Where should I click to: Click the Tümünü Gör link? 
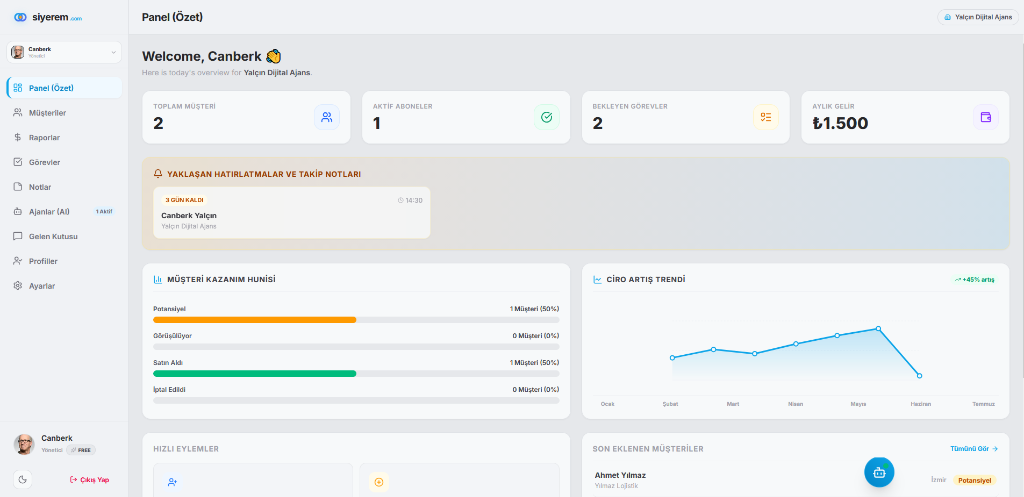click(x=974, y=449)
